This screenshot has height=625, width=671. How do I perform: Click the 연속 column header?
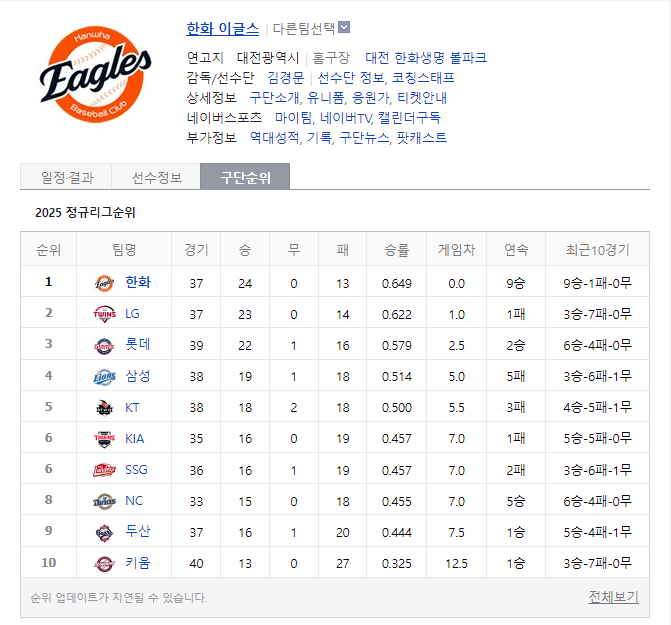(x=516, y=249)
